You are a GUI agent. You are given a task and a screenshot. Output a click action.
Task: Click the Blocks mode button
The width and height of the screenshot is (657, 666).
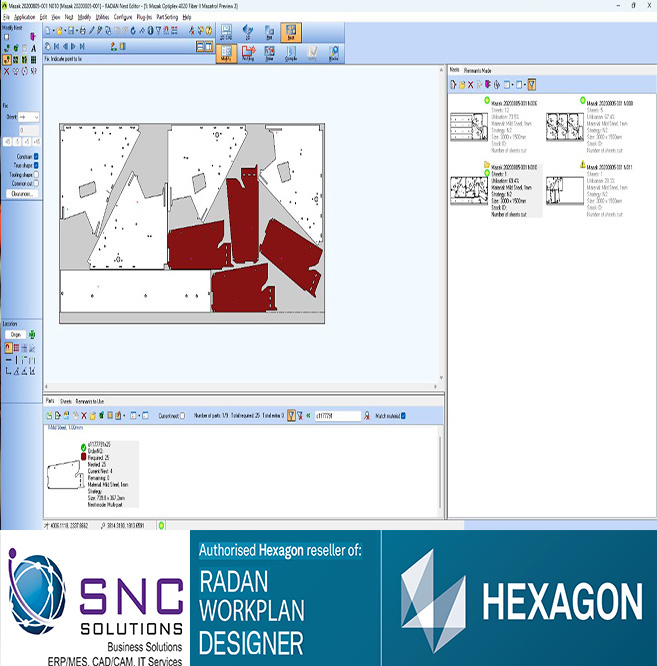334,54
